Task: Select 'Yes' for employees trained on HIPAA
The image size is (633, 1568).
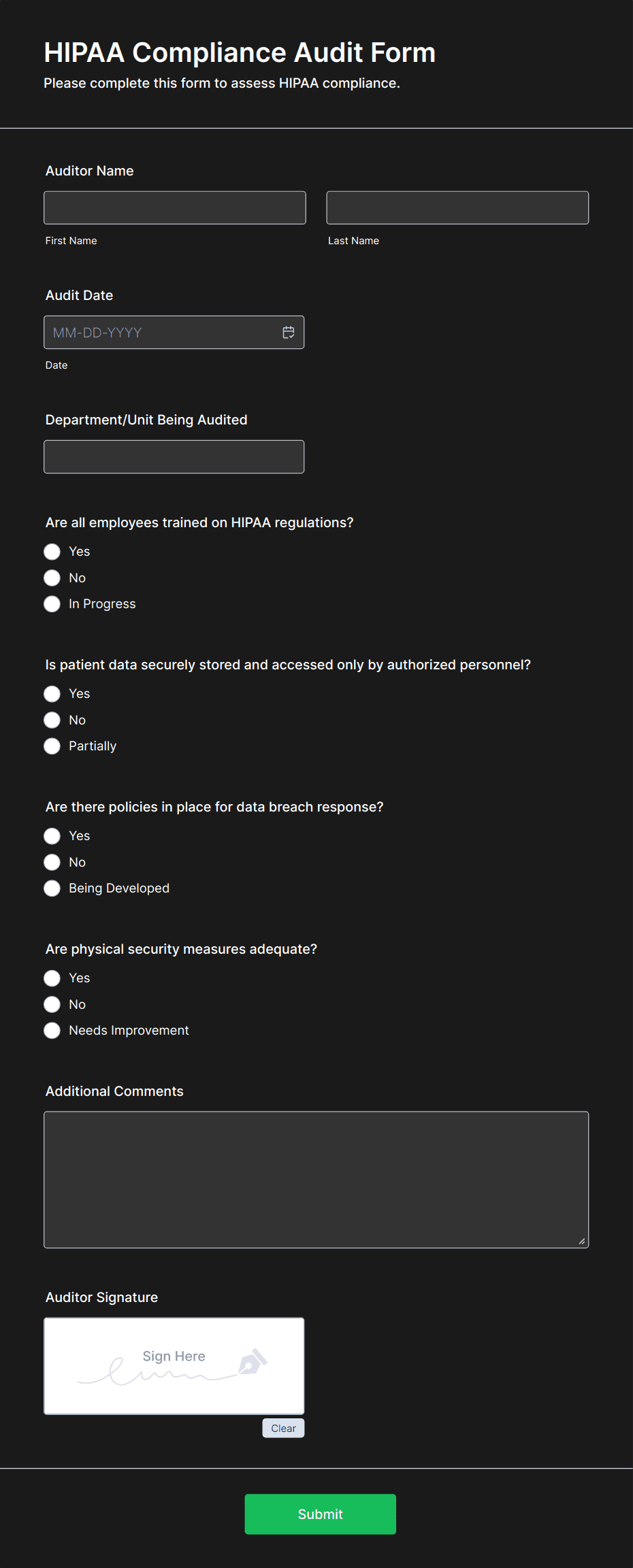Action: 52,552
